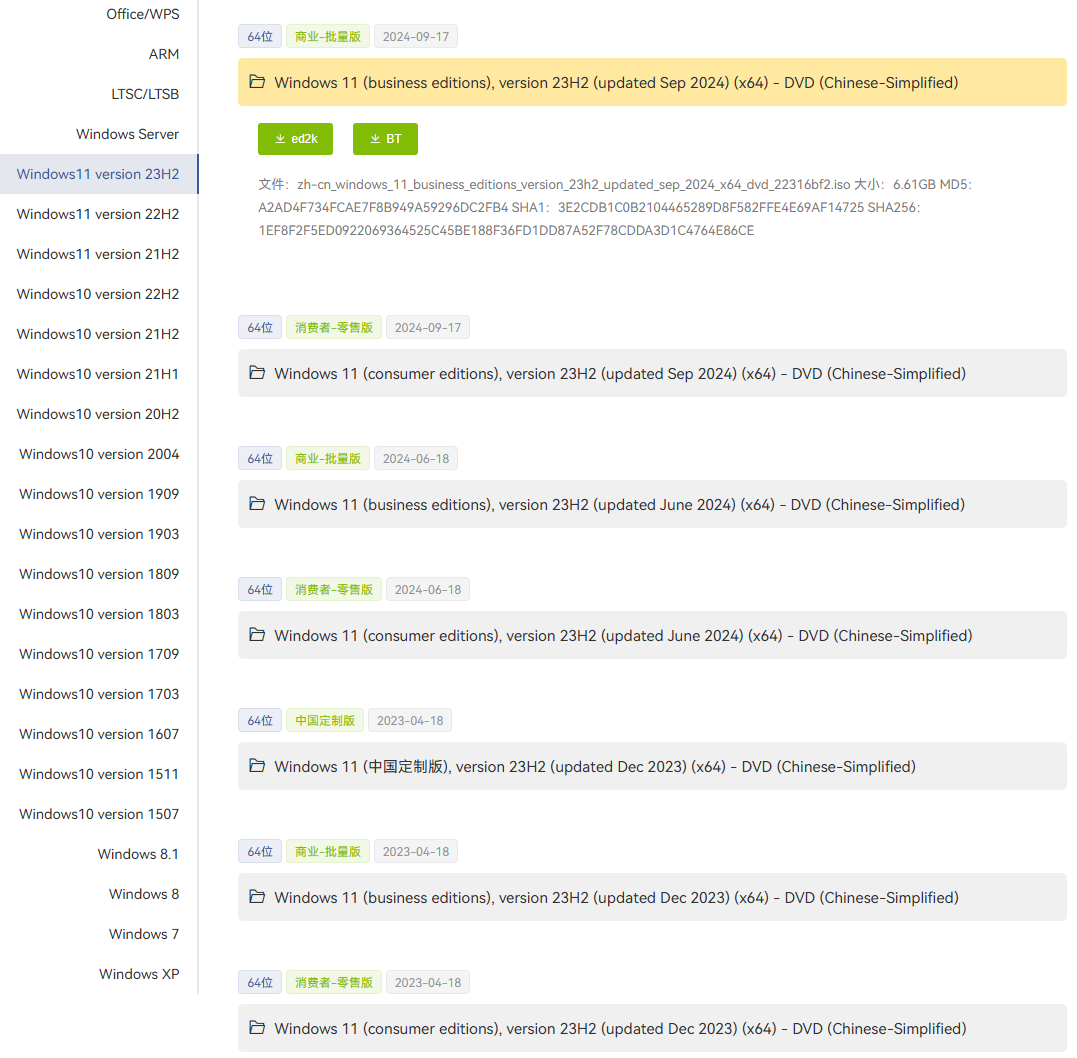Select Windows10 version 1903 in sidebar
The height and width of the screenshot is (1058, 1077).
[98, 534]
